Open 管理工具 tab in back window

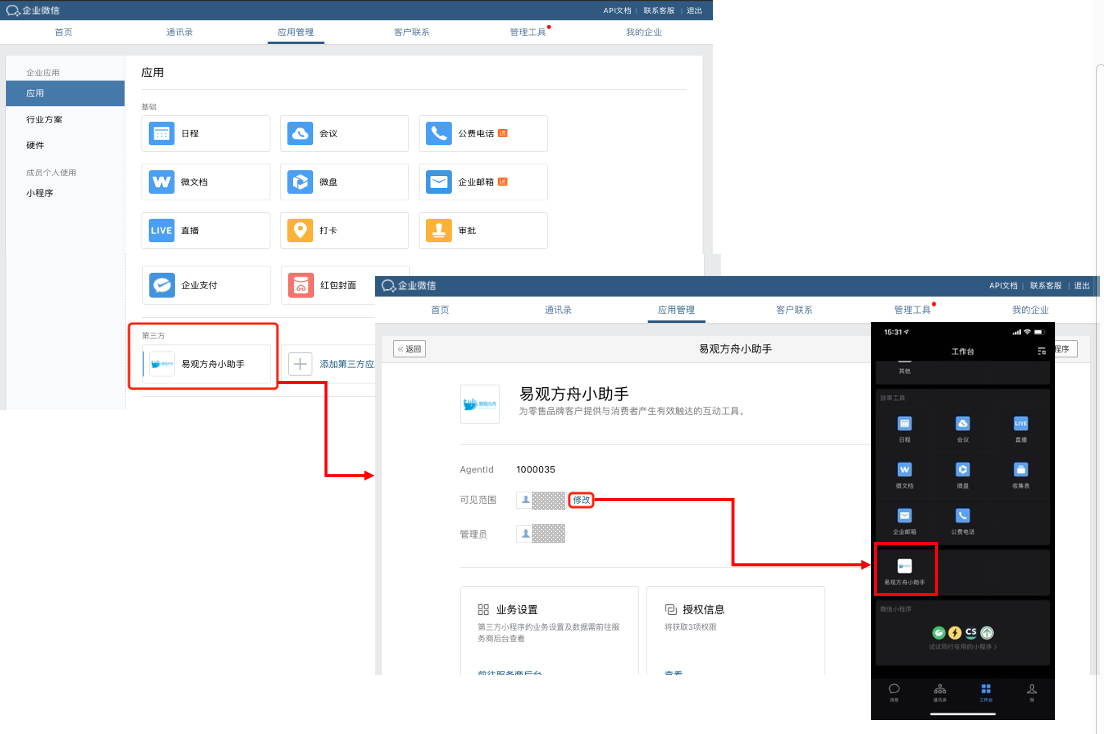click(x=528, y=32)
